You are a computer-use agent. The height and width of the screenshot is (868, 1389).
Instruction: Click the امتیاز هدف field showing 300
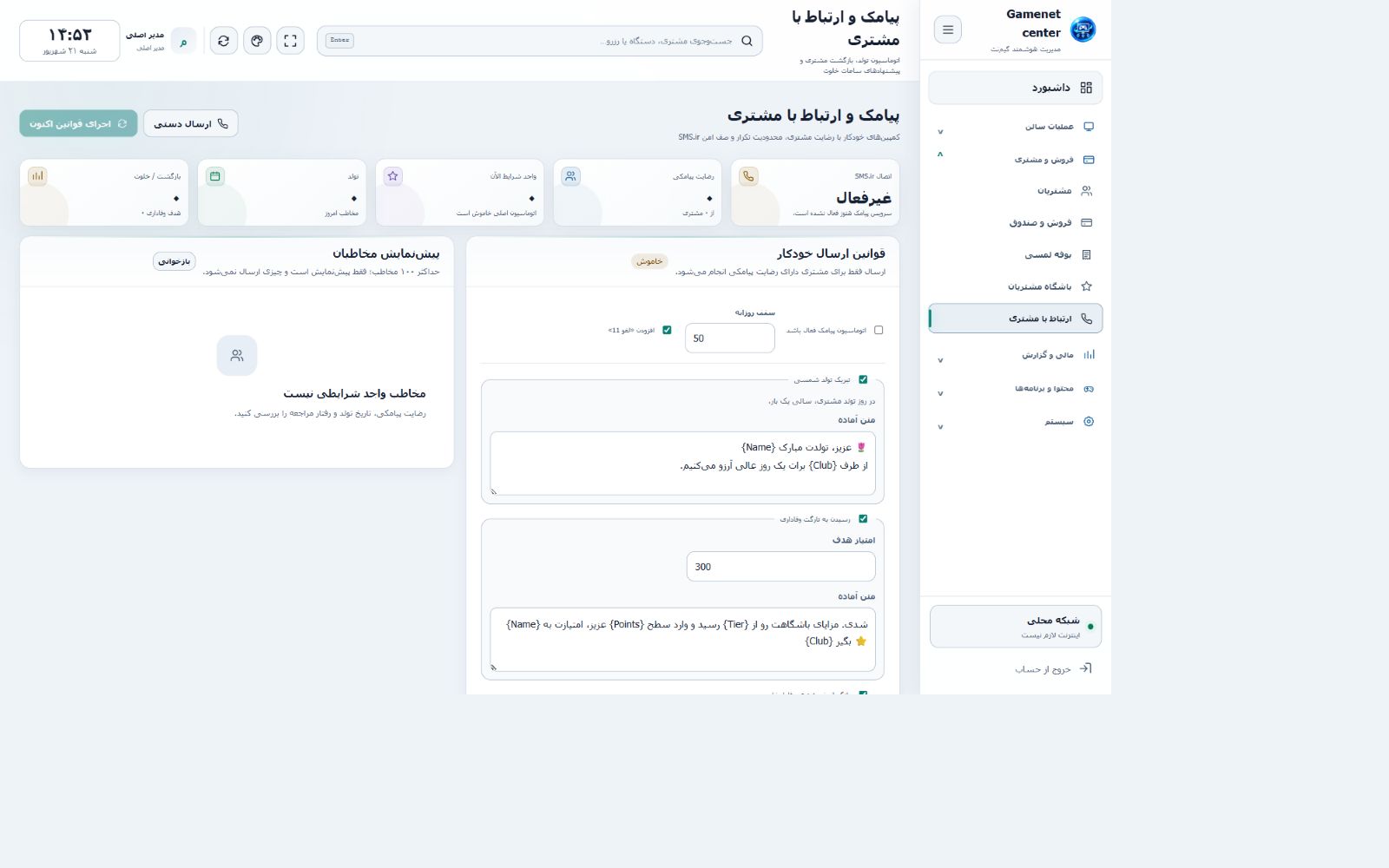pos(780,567)
